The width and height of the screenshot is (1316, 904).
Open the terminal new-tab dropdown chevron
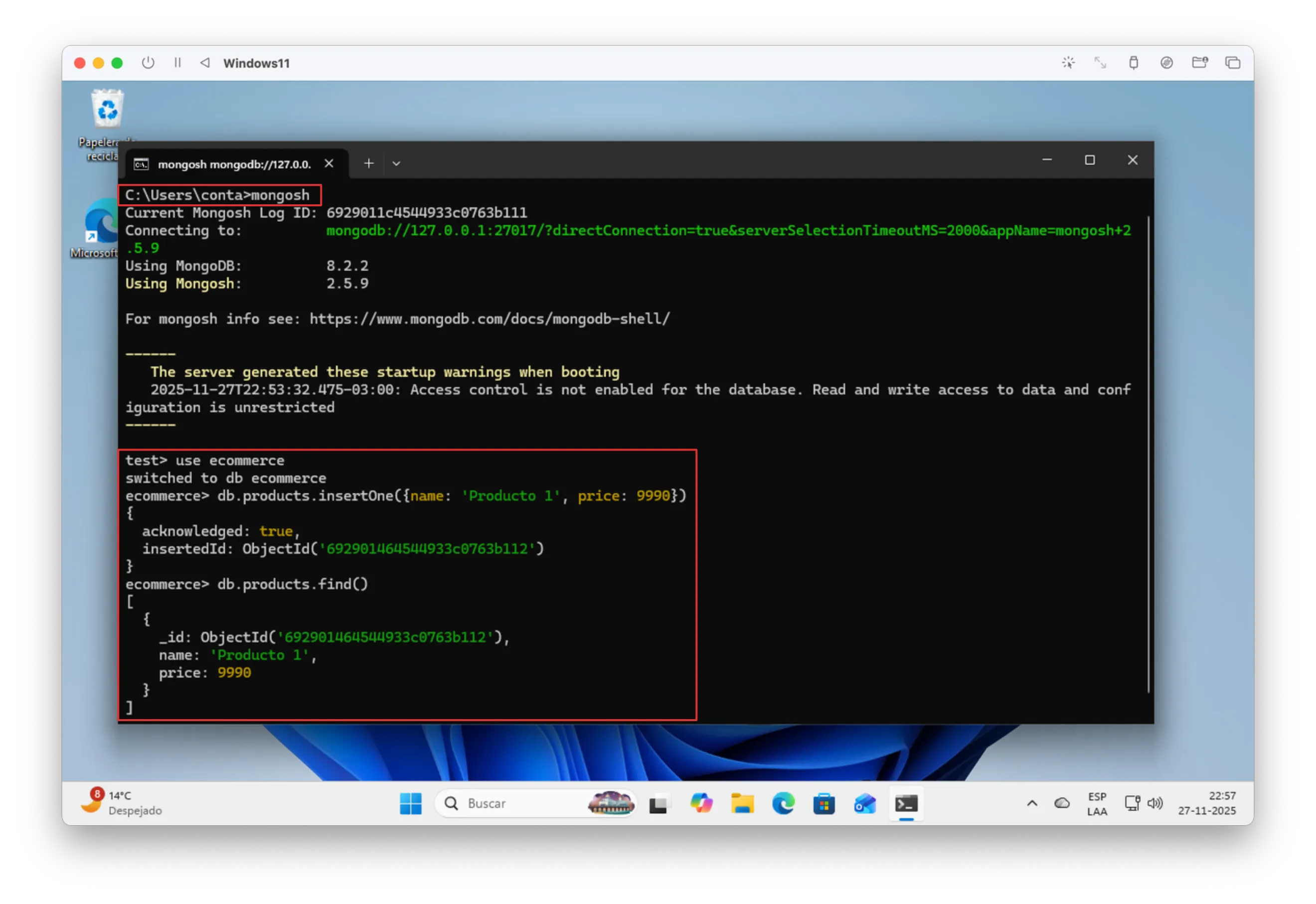click(x=397, y=163)
